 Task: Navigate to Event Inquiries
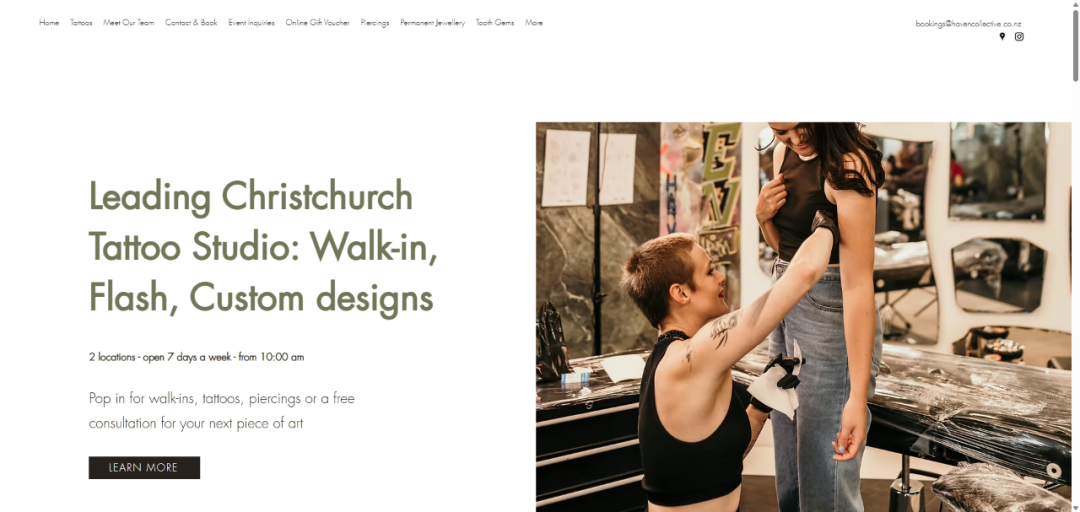251,23
